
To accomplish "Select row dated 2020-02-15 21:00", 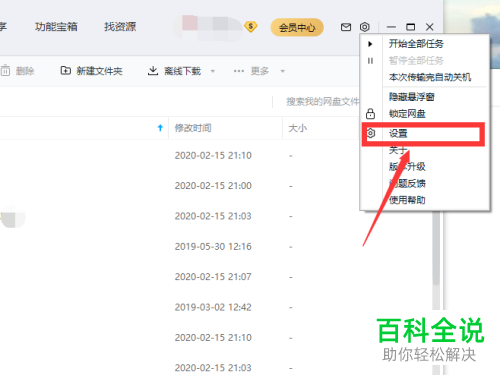I will pos(213,186).
